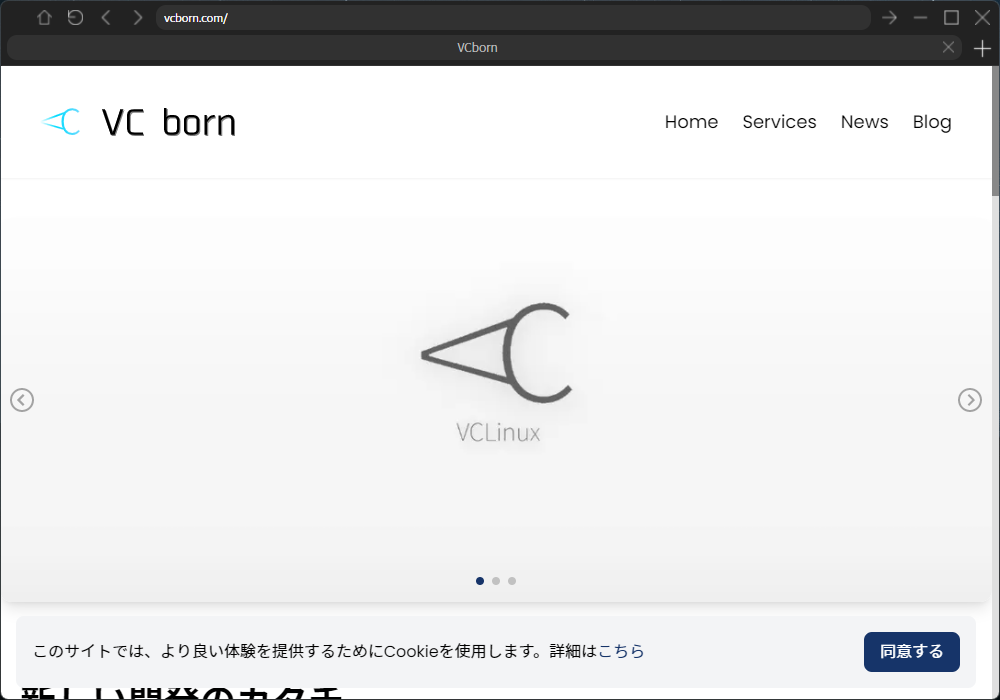Image resolution: width=1000 pixels, height=700 pixels.
Task: Open a new tab with the plus icon
Action: point(984,47)
